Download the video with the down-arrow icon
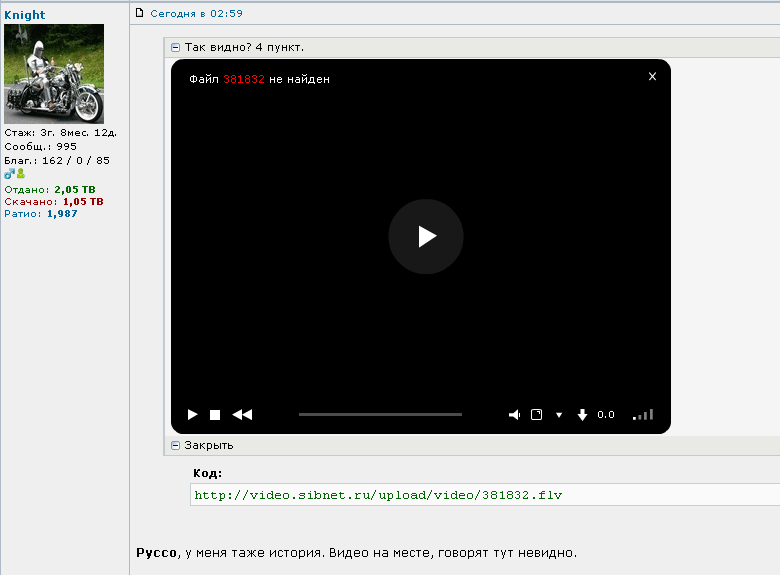780x575 pixels. [582, 415]
